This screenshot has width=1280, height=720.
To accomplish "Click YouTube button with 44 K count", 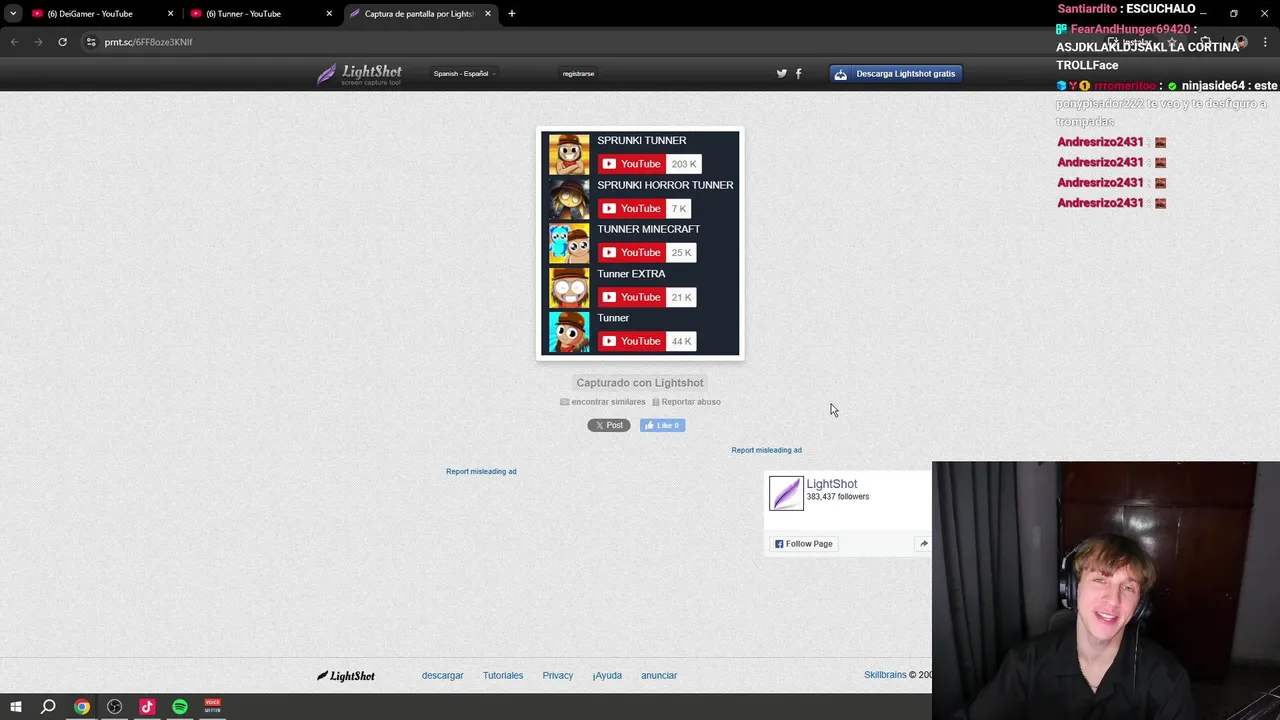I will coord(631,341).
